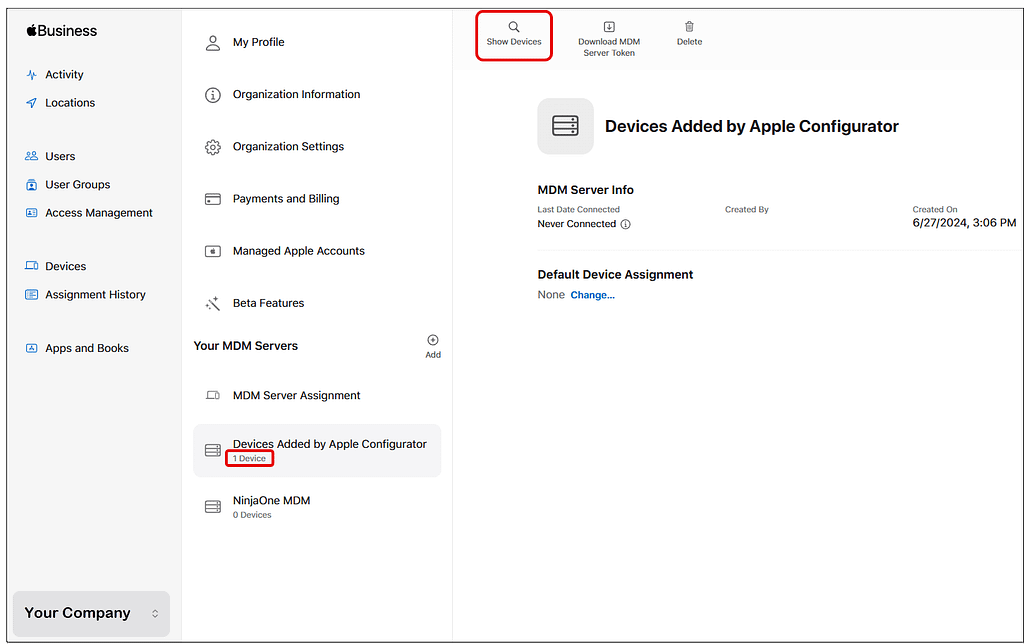The image size is (1024, 644).
Task: View User Groups in sidebar
Action: tap(77, 184)
